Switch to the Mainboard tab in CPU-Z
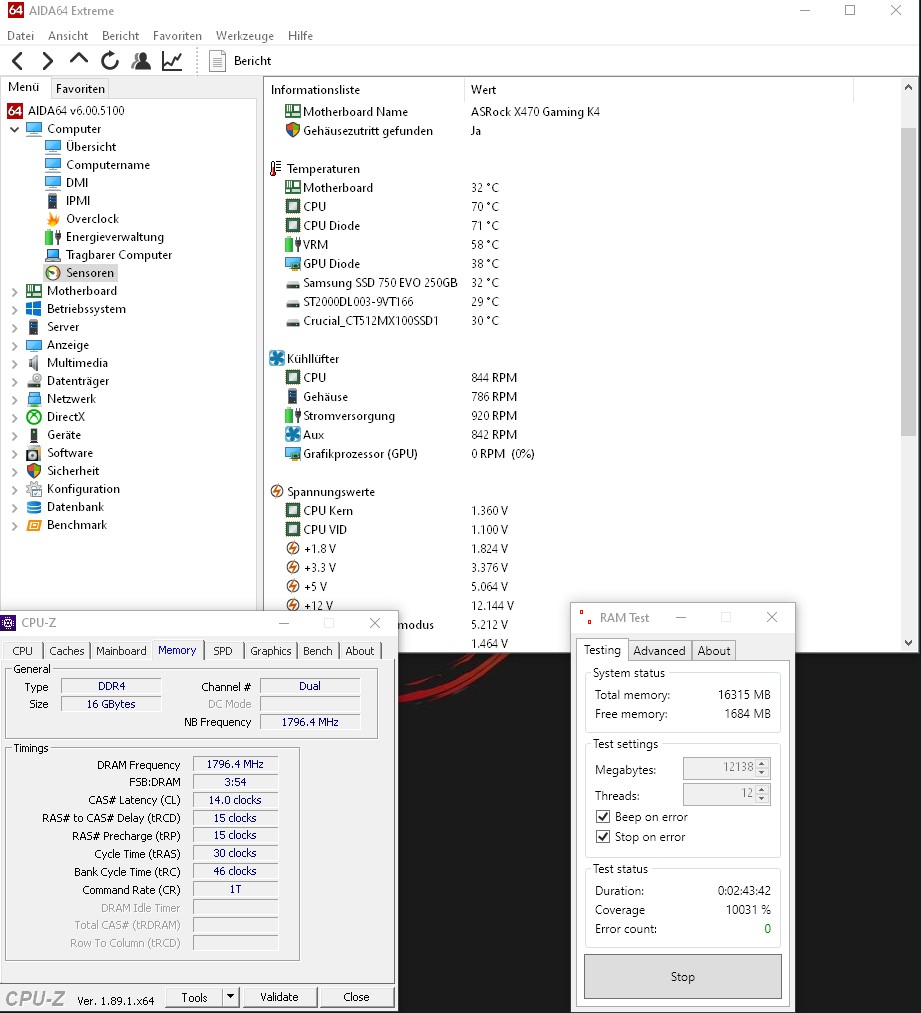This screenshot has width=921, height=1013. pos(121,651)
